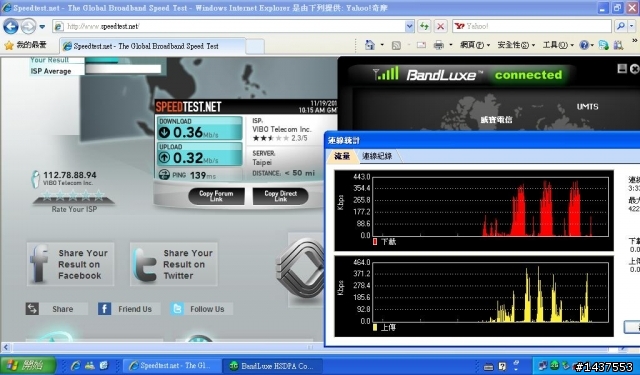Expand Home button dropdown arrow

click(382, 45)
